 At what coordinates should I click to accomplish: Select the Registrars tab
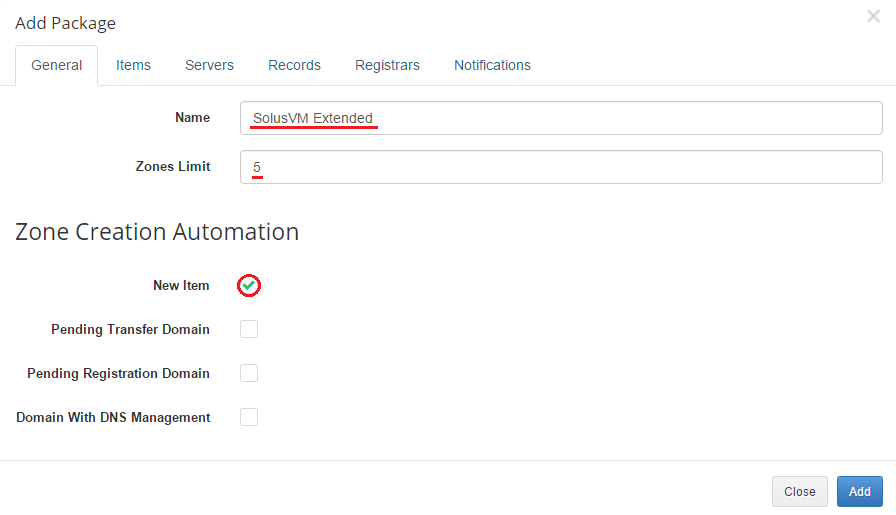coord(387,65)
